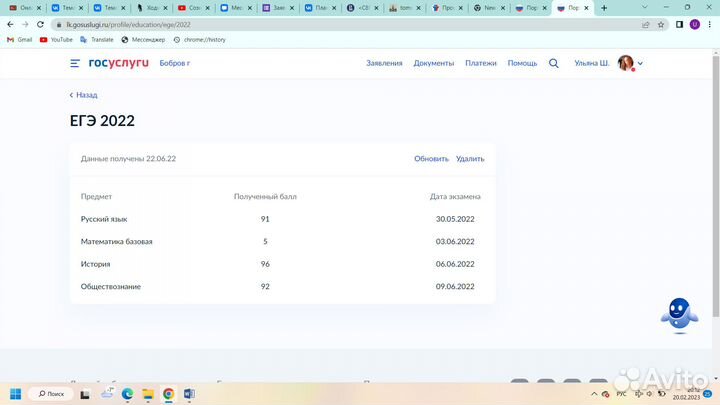
Task: Open the user avatar profile picture
Action: 625,63
